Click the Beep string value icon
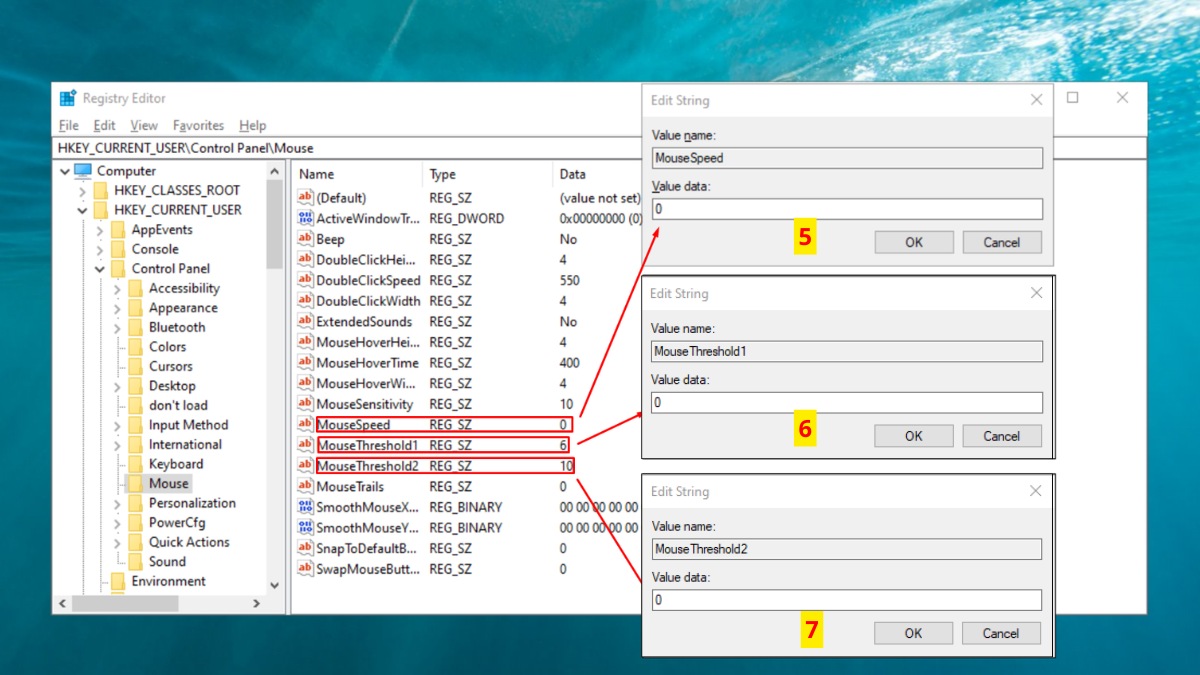This screenshot has height=675, width=1200. [x=306, y=239]
